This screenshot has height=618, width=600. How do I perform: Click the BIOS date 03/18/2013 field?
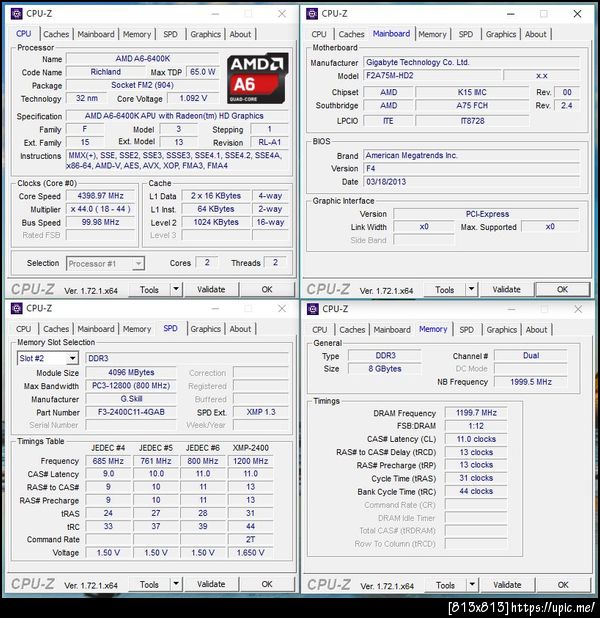pyautogui.click(x=471, y=182)
